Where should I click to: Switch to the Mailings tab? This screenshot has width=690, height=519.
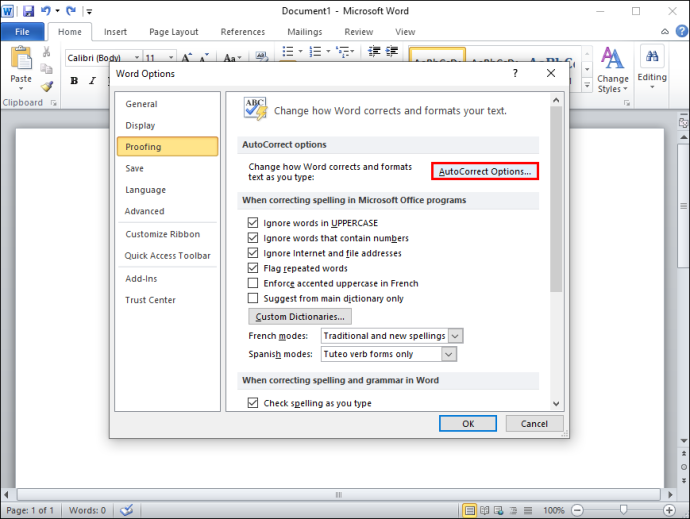pos(305,32)
